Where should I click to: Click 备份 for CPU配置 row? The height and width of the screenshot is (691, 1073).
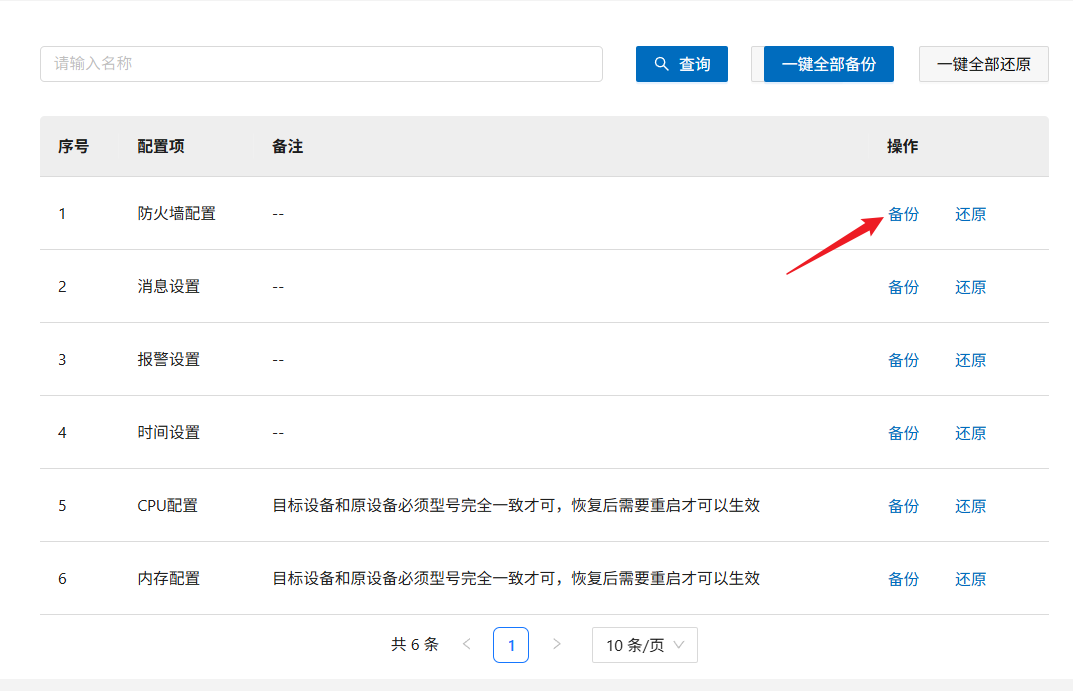pos(903,506)
